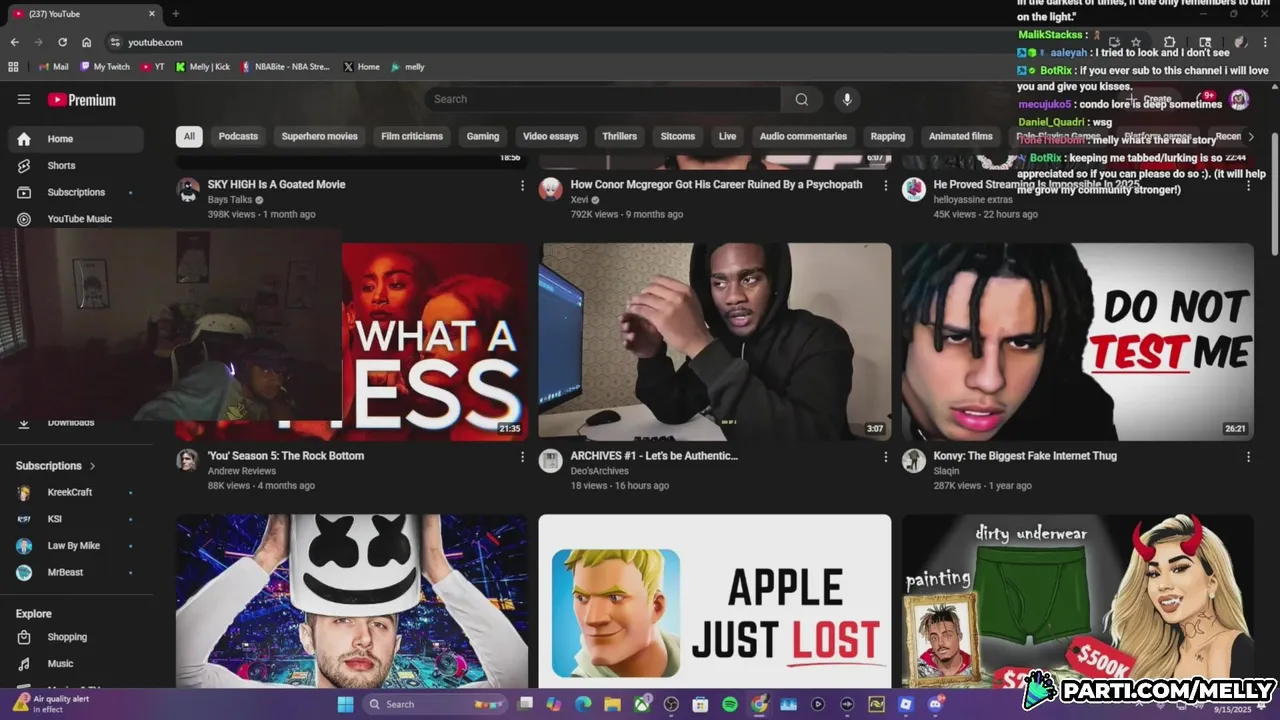Filter feed by Live chip
The image size is (1280, 720).
(727, 136)
